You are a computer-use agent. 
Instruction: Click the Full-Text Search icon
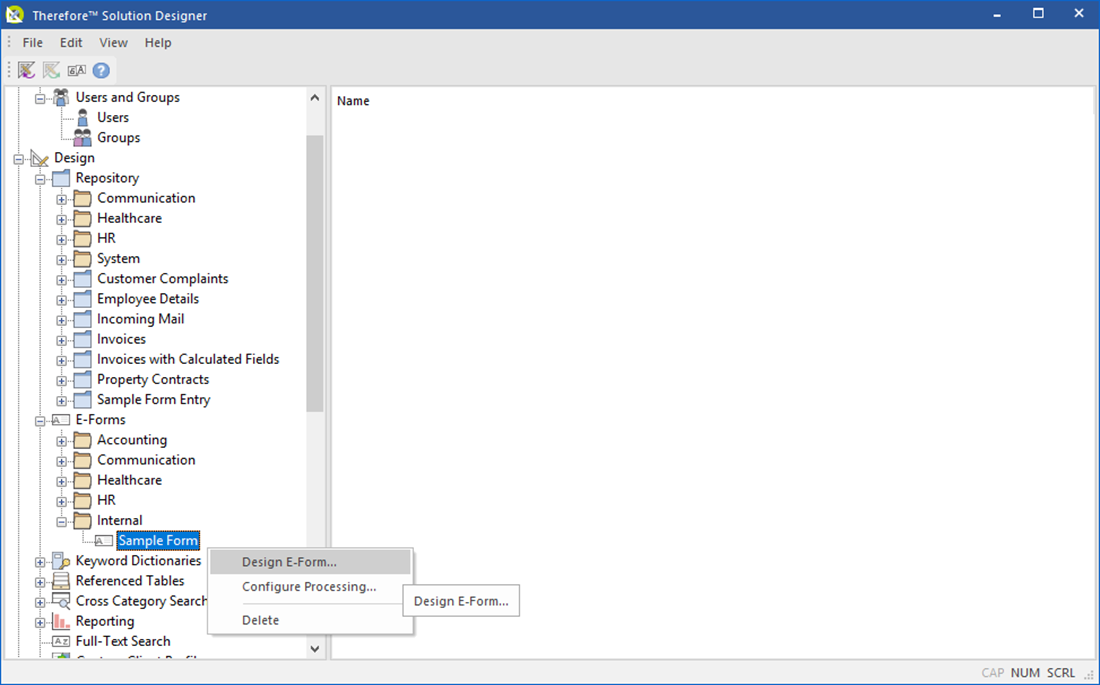point(61,640)
